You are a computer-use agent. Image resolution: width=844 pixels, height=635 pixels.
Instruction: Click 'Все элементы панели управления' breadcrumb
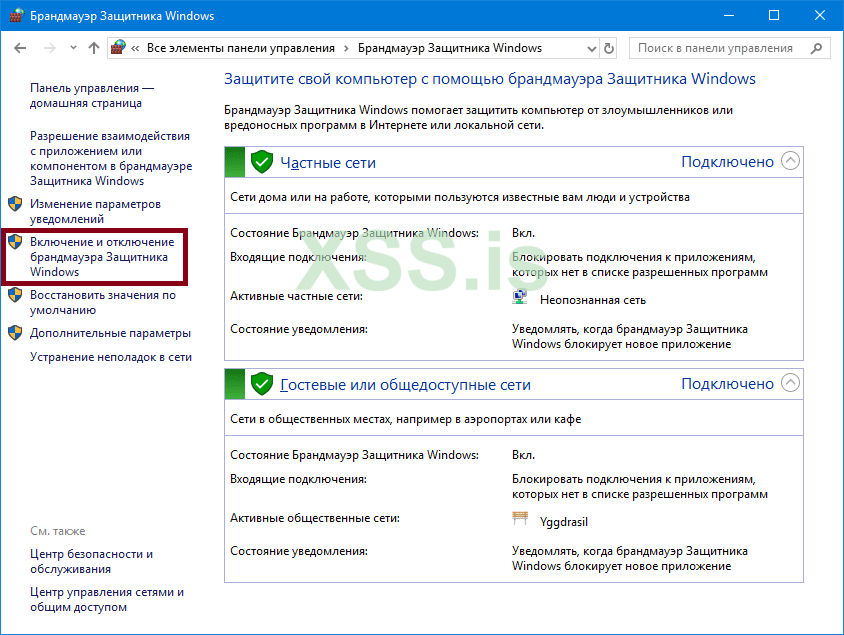(x=241, y=48)
